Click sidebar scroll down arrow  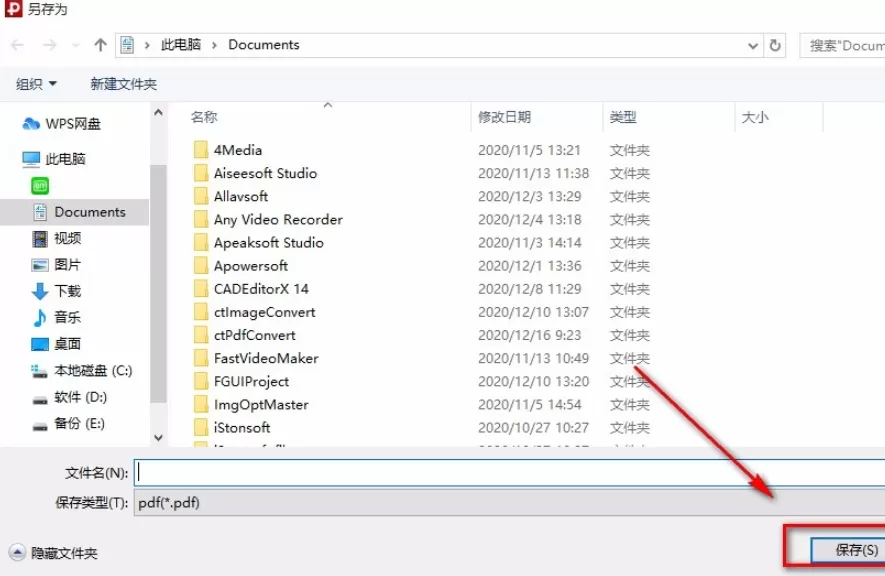(x=159, y=437)
